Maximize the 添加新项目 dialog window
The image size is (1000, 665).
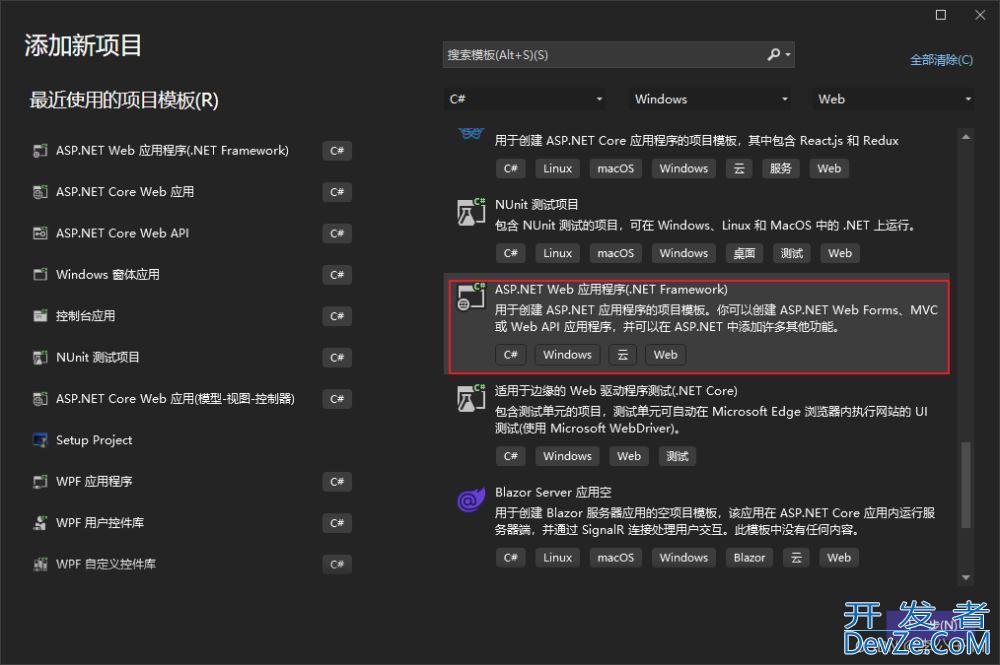[941, 15]
